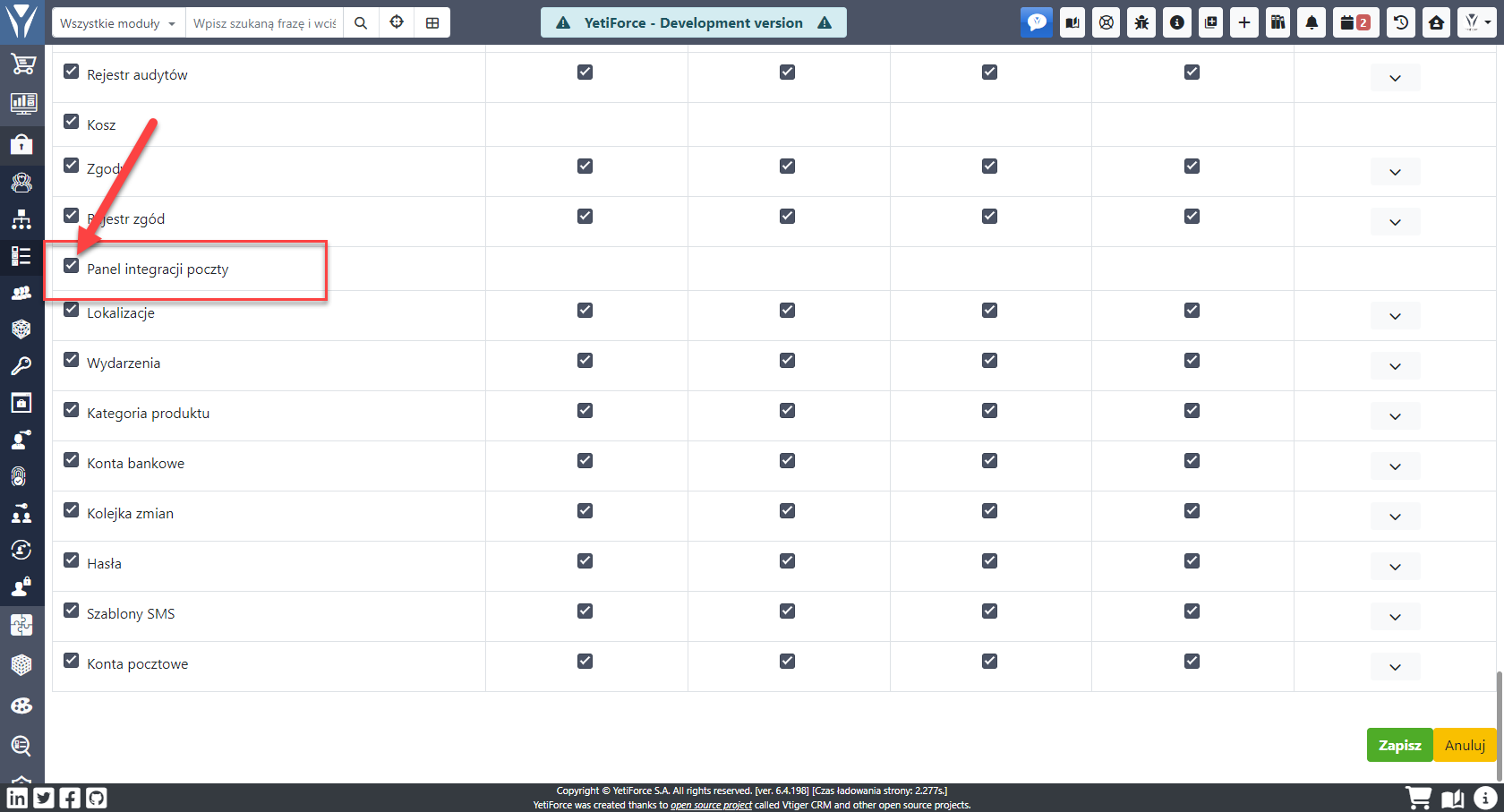Open the puzzle piece sidebar icon

click(21, 624)
